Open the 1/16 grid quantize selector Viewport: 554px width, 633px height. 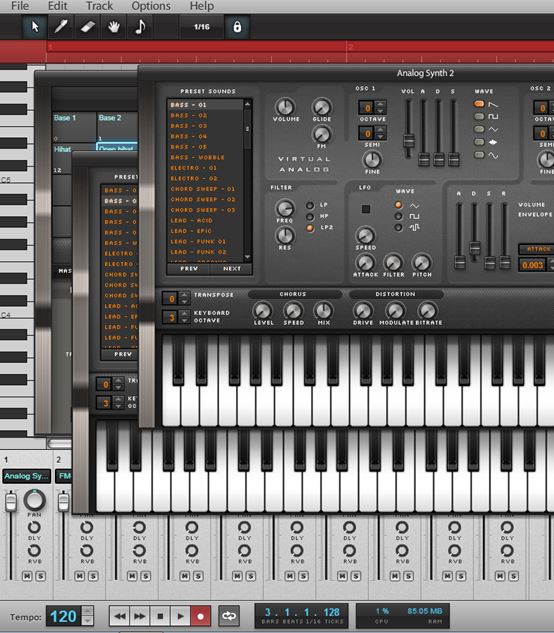[x=201, y=27]
